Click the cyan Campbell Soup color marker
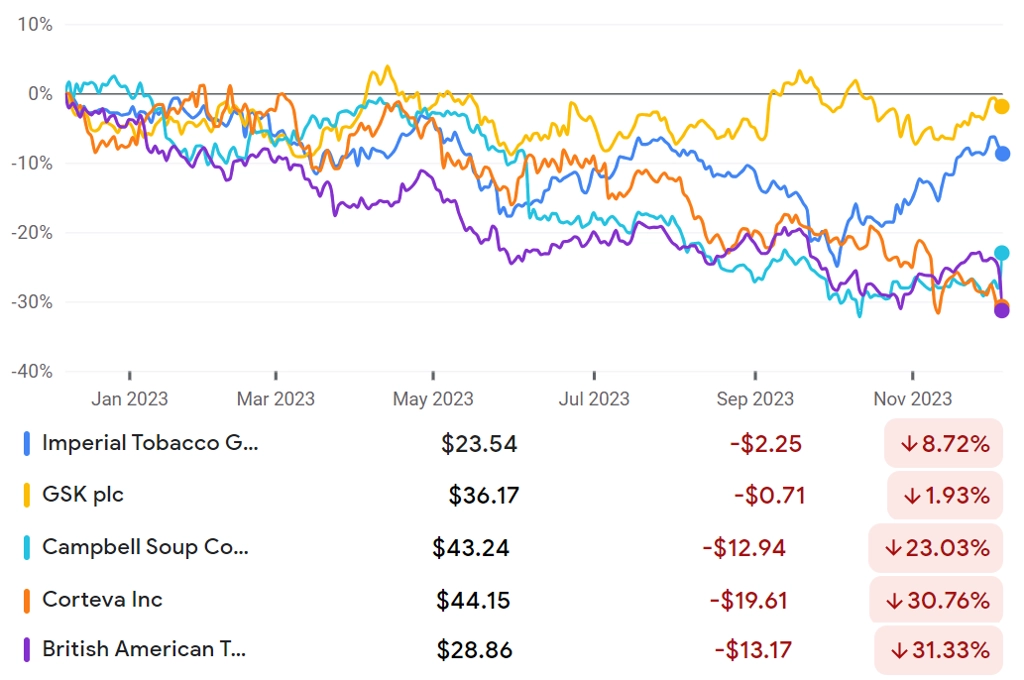 pyautogui.click(x=27, y=547)
